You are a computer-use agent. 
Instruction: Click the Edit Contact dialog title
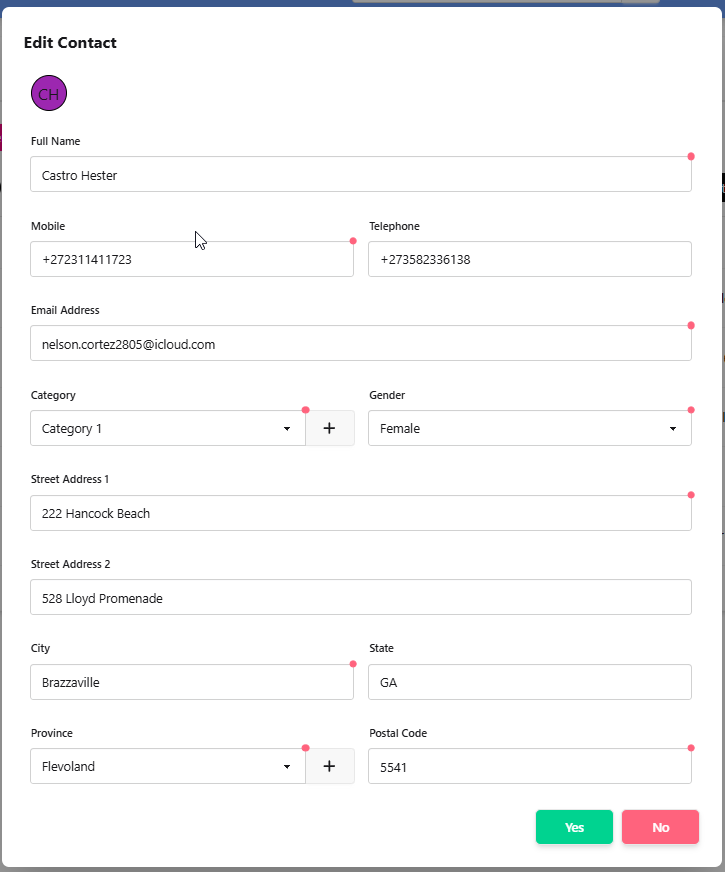[x=70, y=43]
